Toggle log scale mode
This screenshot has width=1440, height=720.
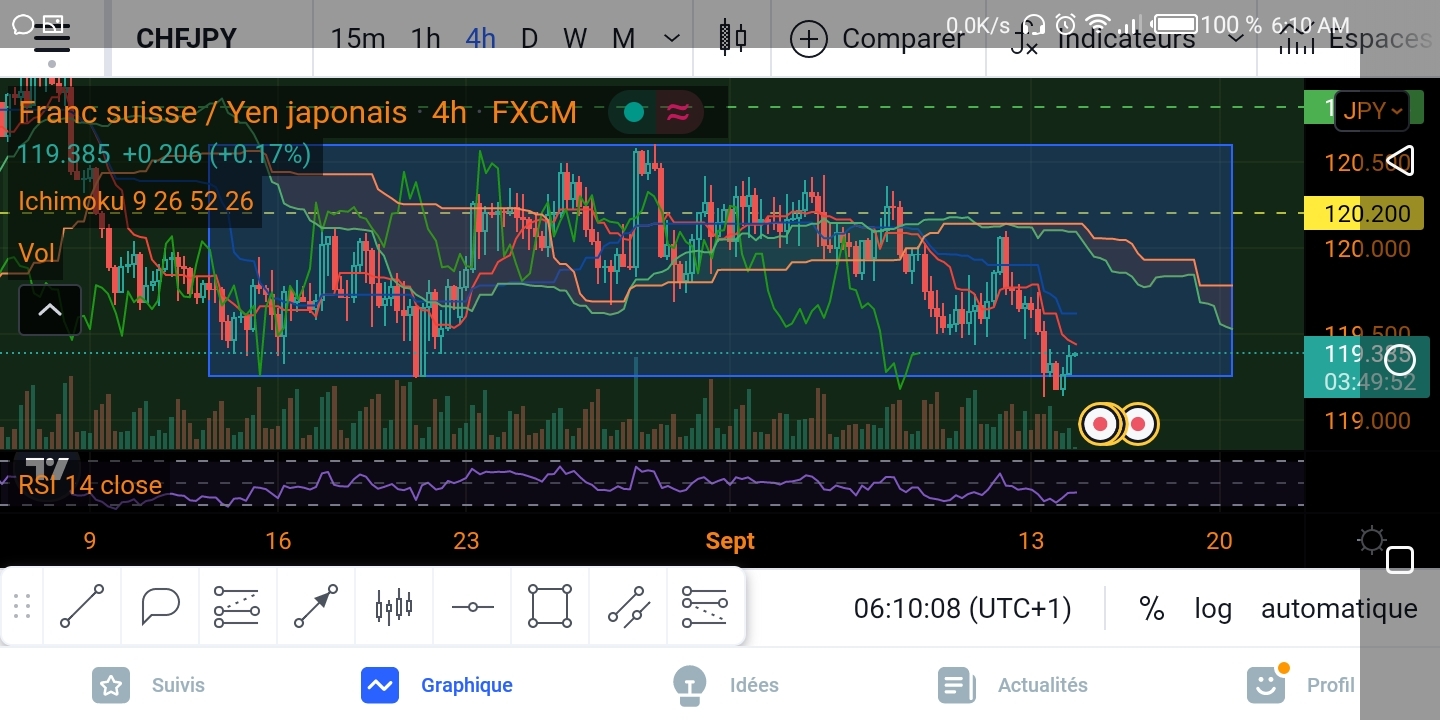1212,608
